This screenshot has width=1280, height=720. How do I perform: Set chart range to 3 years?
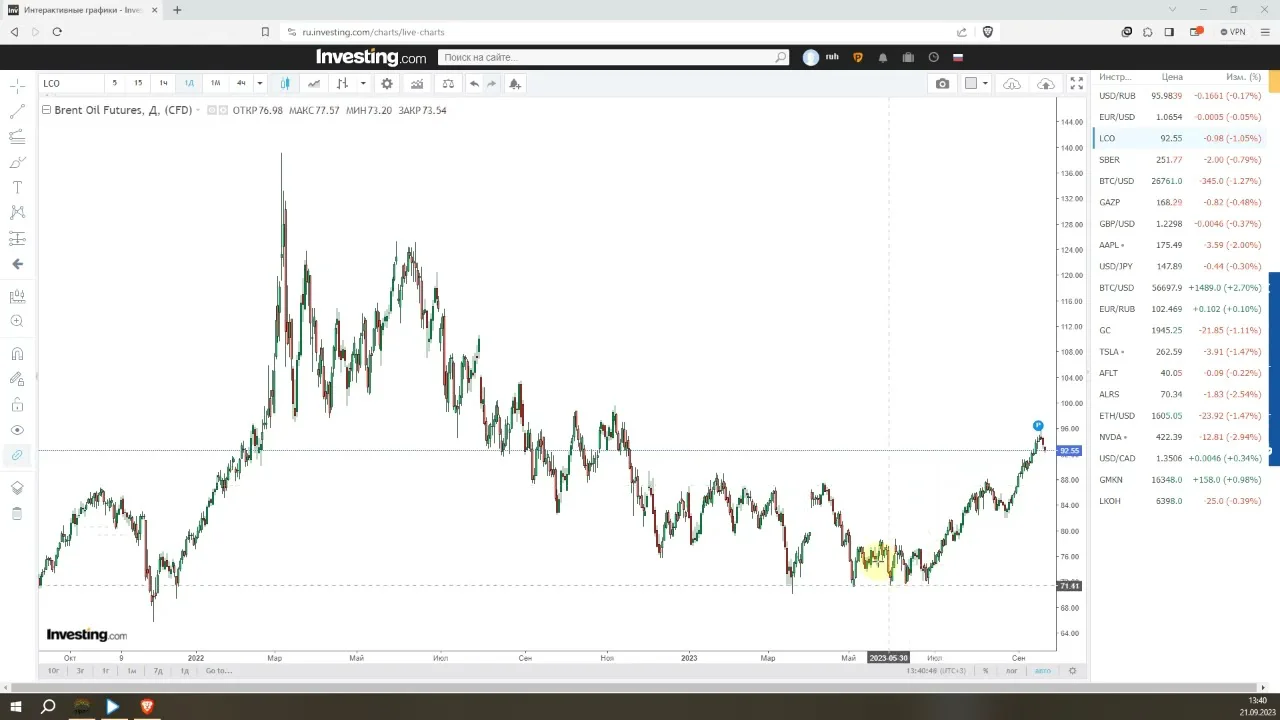80,671
